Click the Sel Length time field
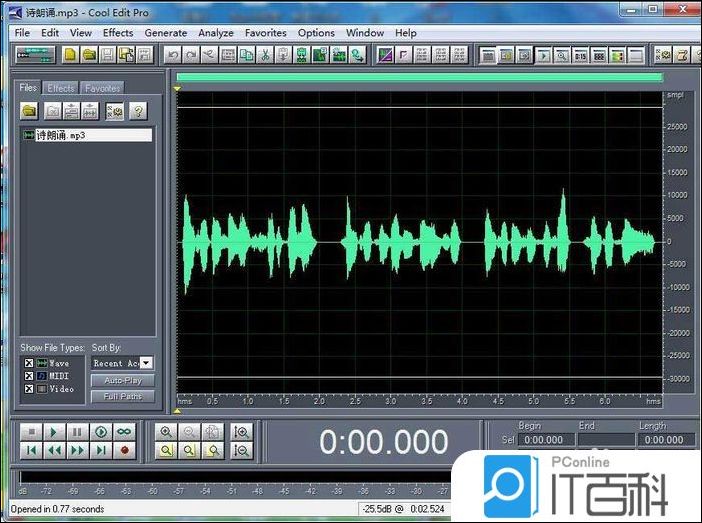702x523 pixels. pyautogui.click(x=666, y=440)
